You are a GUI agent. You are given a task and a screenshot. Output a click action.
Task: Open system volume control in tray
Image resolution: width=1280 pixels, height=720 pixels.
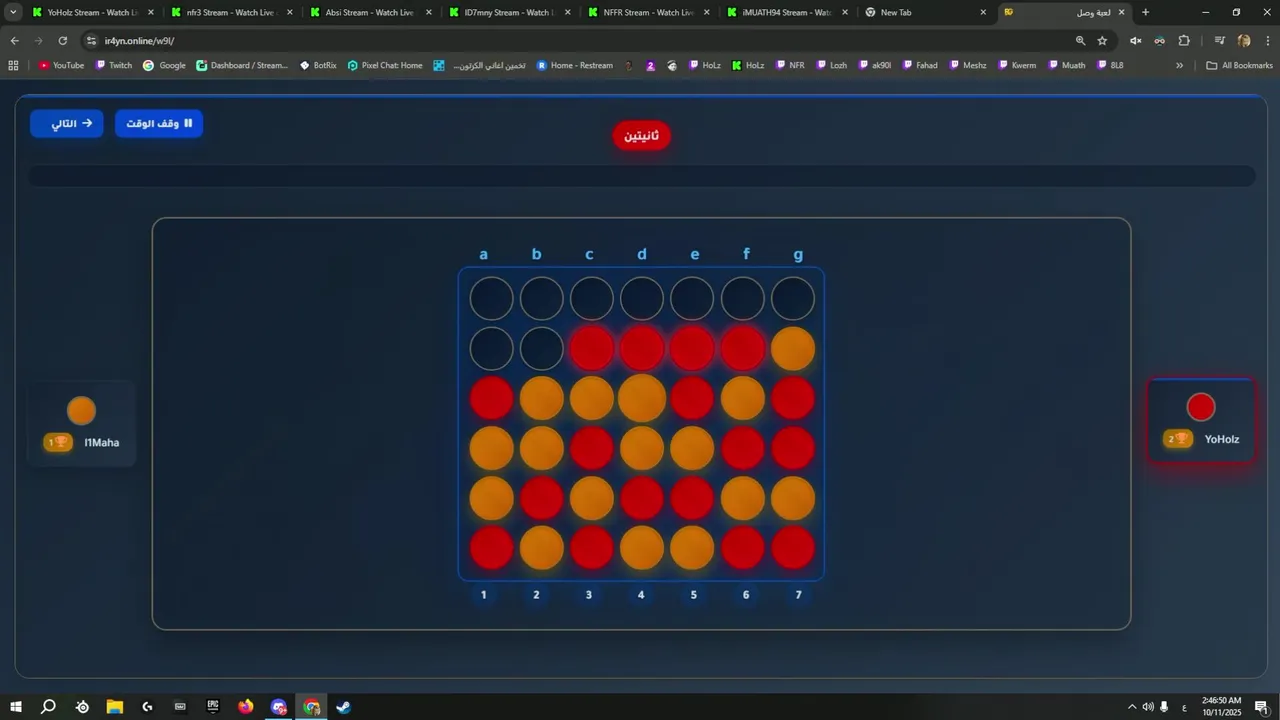1148,707
